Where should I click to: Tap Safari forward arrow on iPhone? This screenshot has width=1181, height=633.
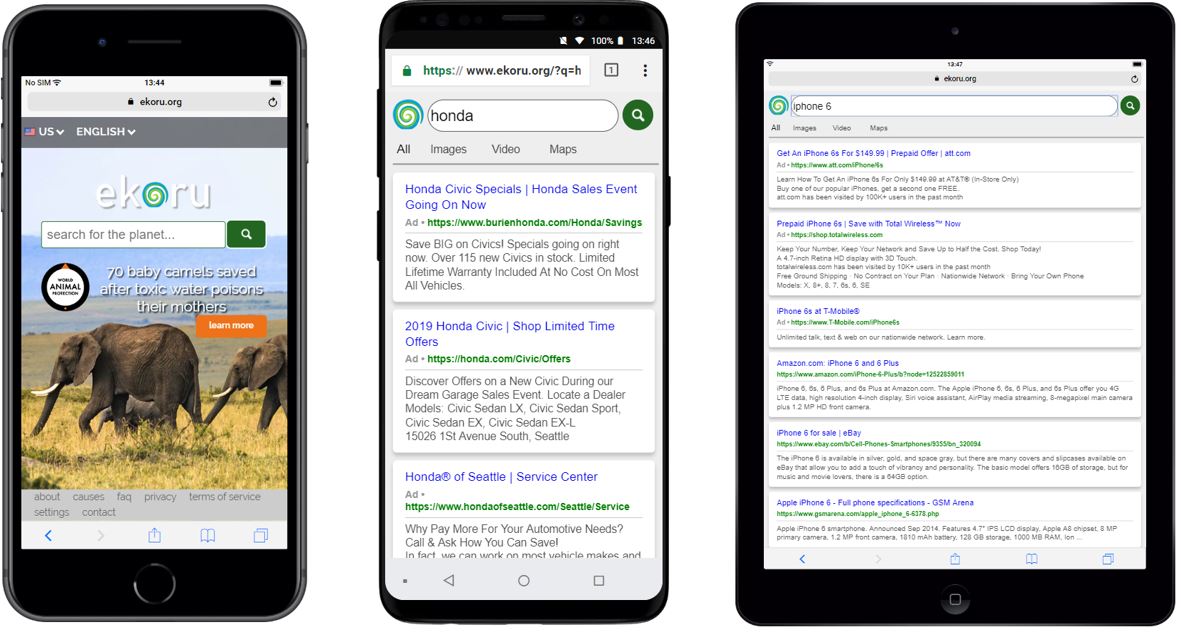[x=101, y=536]
